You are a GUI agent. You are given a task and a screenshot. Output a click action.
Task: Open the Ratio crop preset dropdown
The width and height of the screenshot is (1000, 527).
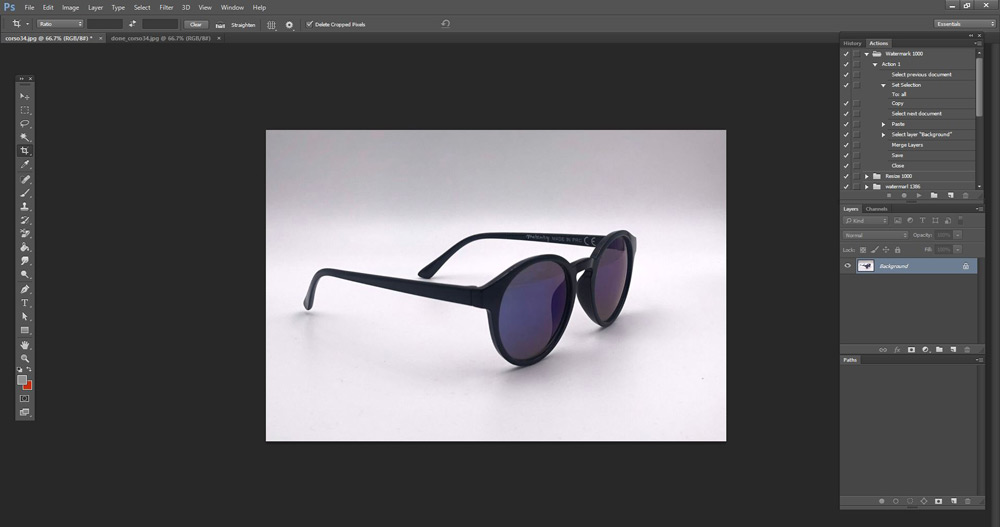[x=60, y=24]
